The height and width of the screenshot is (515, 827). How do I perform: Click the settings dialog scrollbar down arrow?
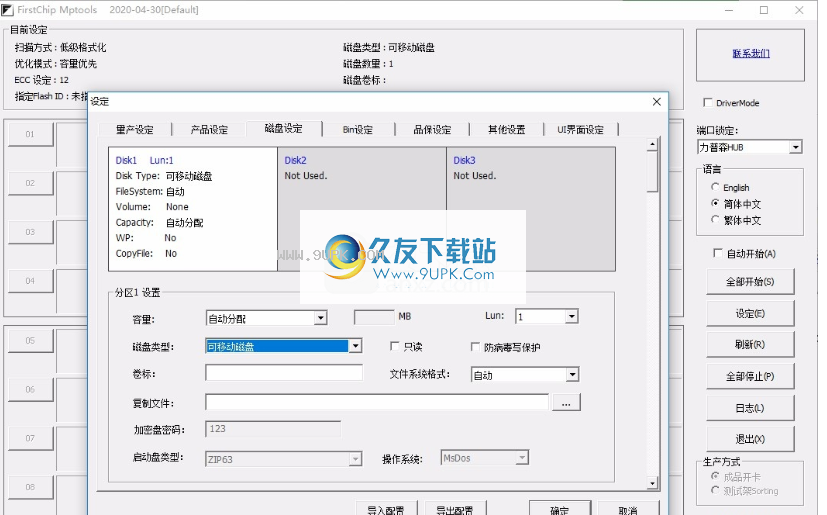coord(652,483)
